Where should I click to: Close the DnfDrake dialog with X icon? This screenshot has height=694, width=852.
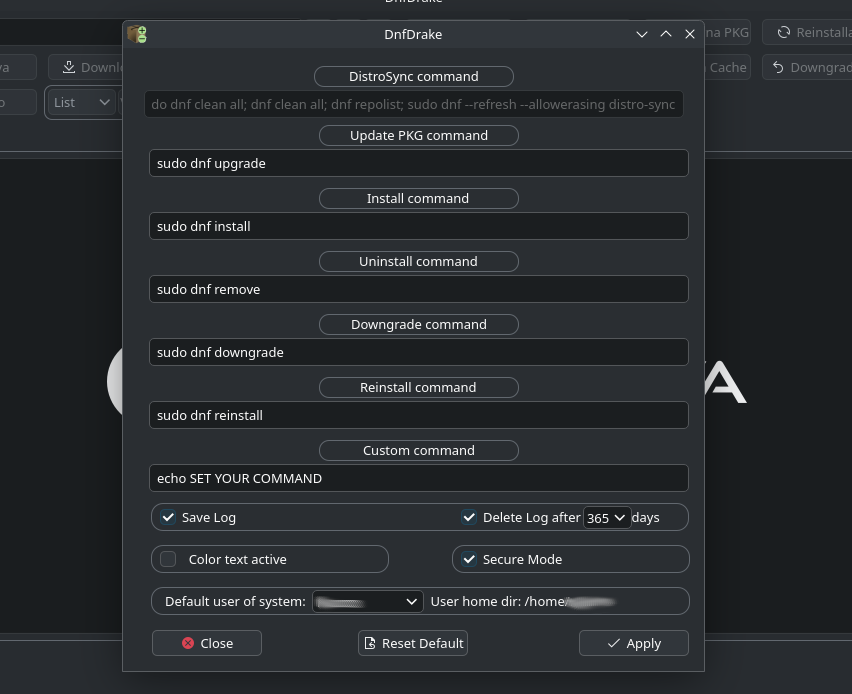pyautogui.click(x=690, y=34)
